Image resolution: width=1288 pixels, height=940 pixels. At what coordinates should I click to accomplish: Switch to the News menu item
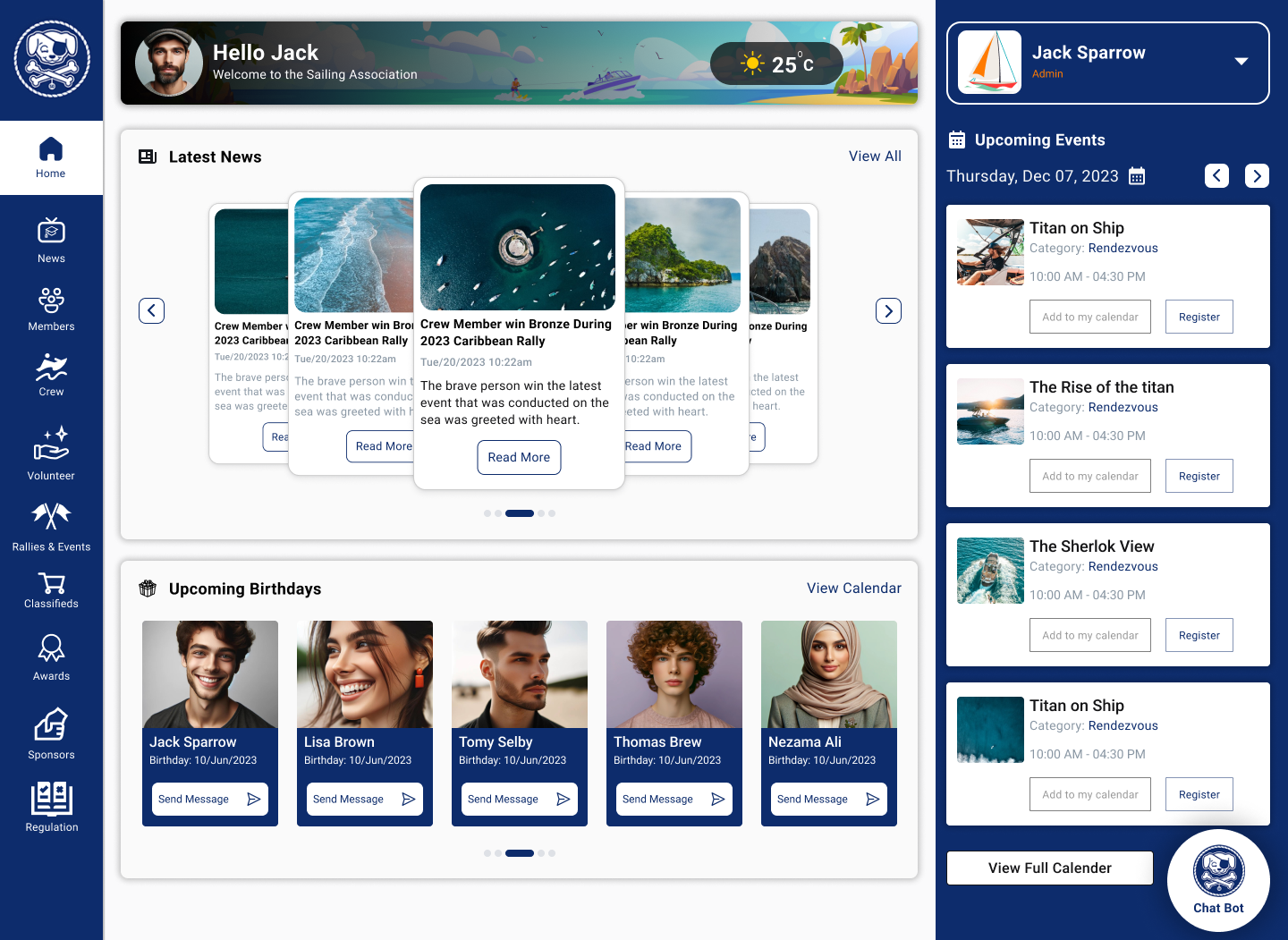coord(51,241)
